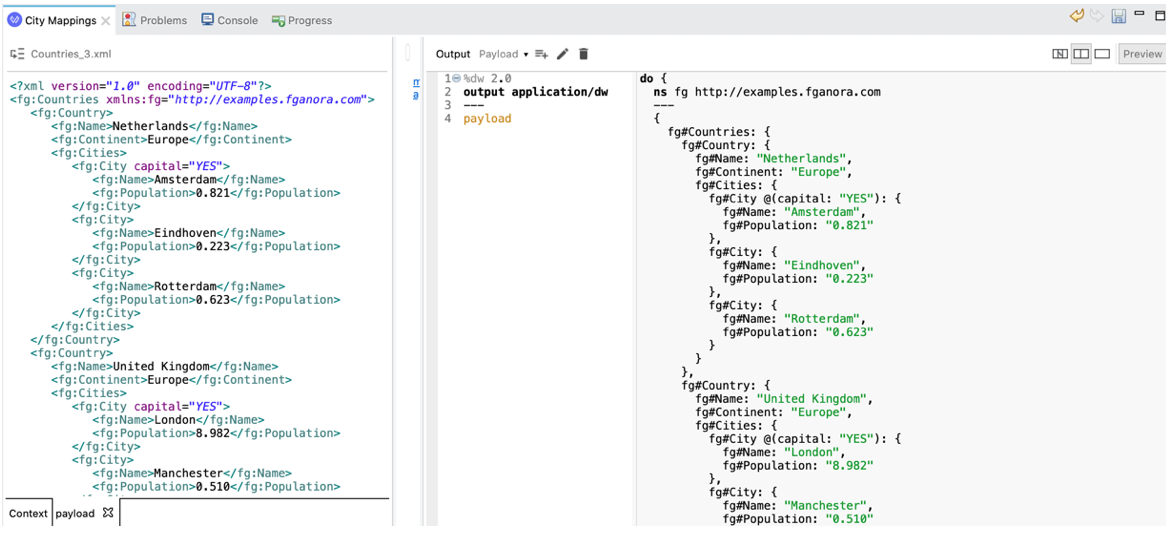Open the Progress tab
Viewport: 1166px width, 534px height.
coord(302,20)
